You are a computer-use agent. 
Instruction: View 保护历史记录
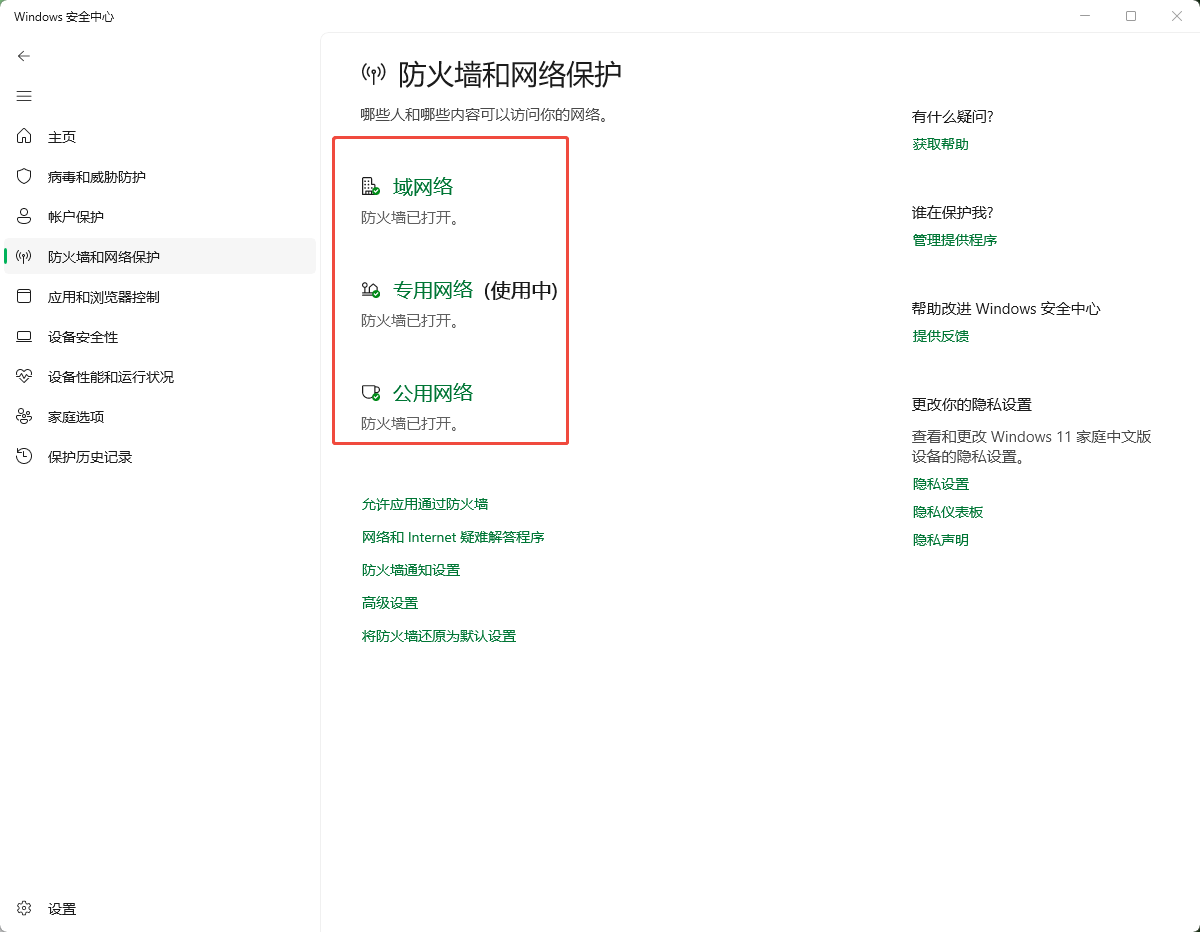160,456
